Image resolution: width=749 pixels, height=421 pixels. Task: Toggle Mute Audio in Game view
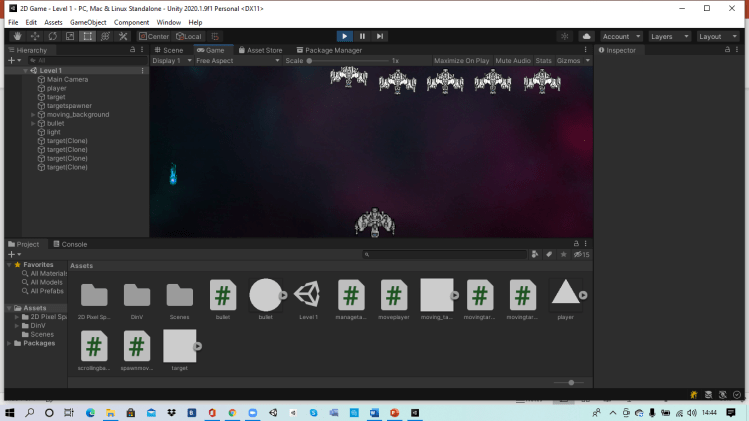[513, 61]
